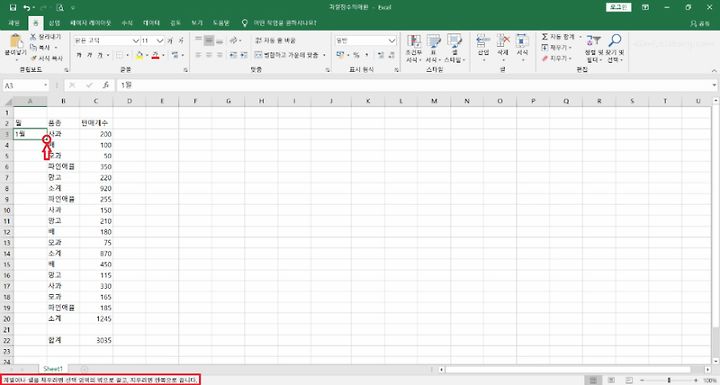Click the Share (공유) button
Screen dimensions: 720x385
point(701,23)
